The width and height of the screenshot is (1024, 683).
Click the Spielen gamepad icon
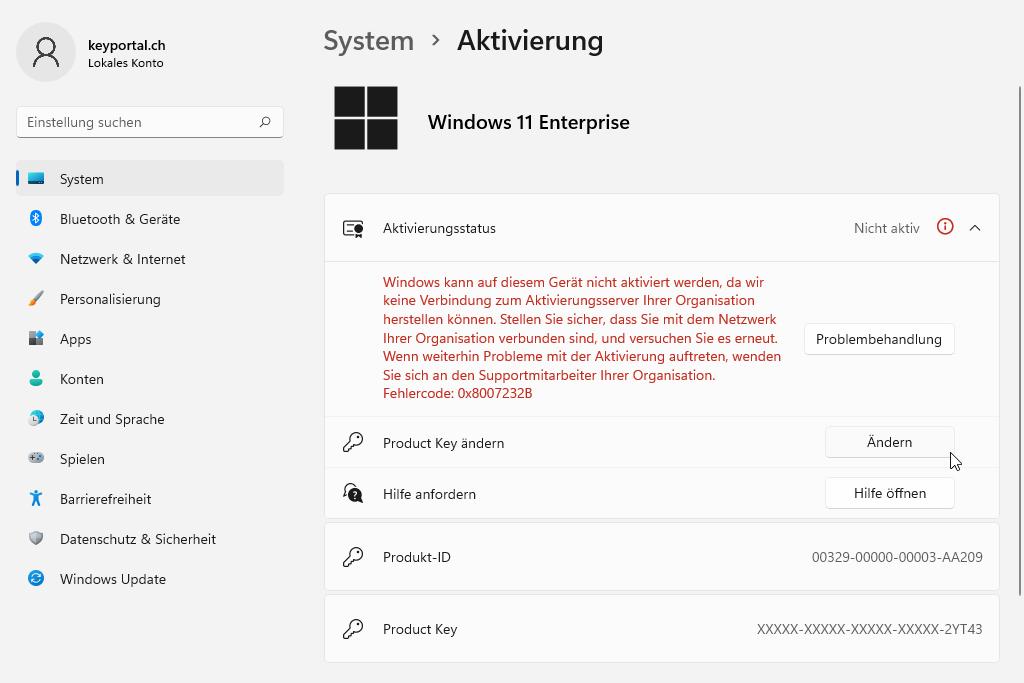36,459
